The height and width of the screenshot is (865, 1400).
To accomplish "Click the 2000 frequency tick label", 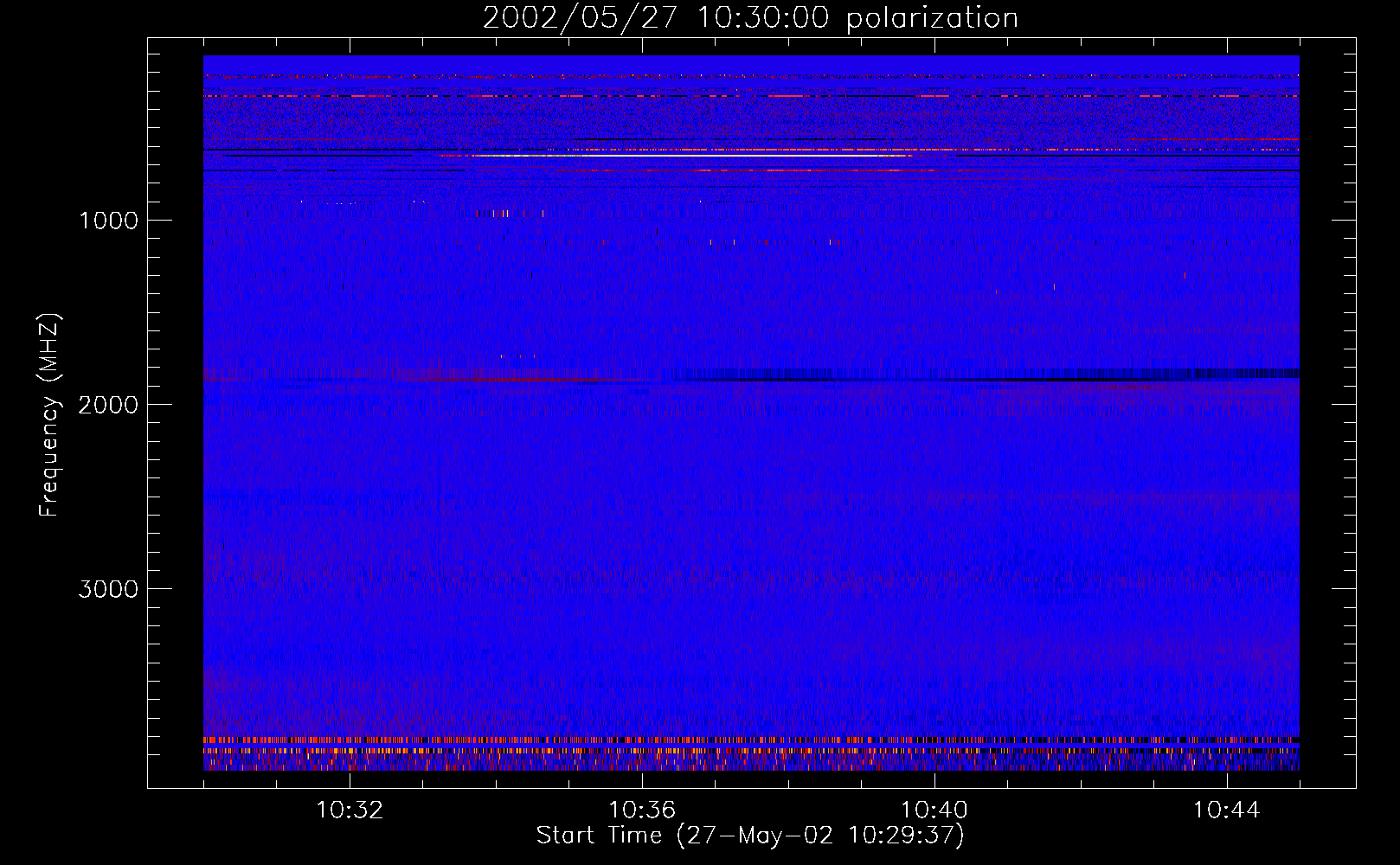I will point(108,405).
